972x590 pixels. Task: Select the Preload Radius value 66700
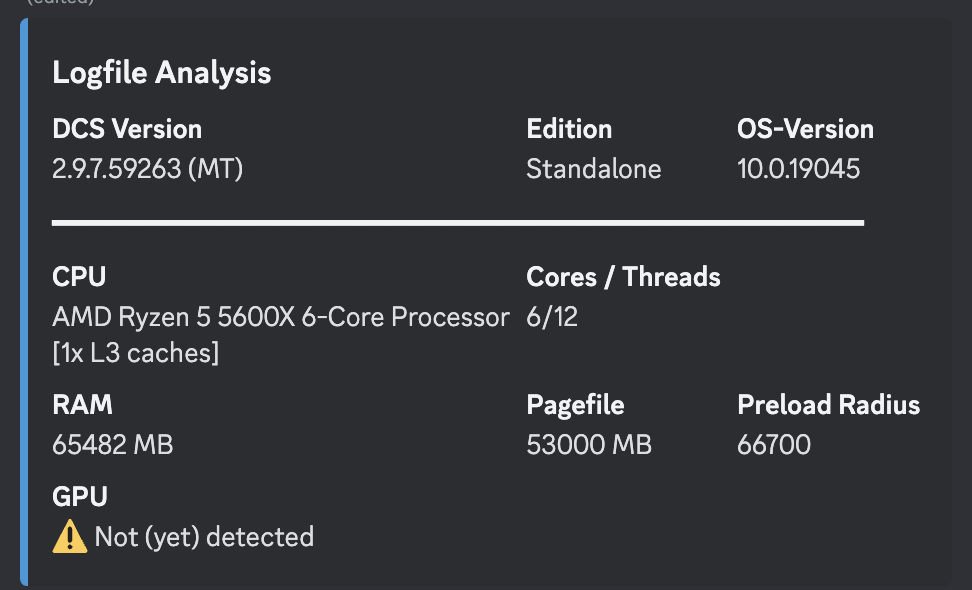point(774,444)
